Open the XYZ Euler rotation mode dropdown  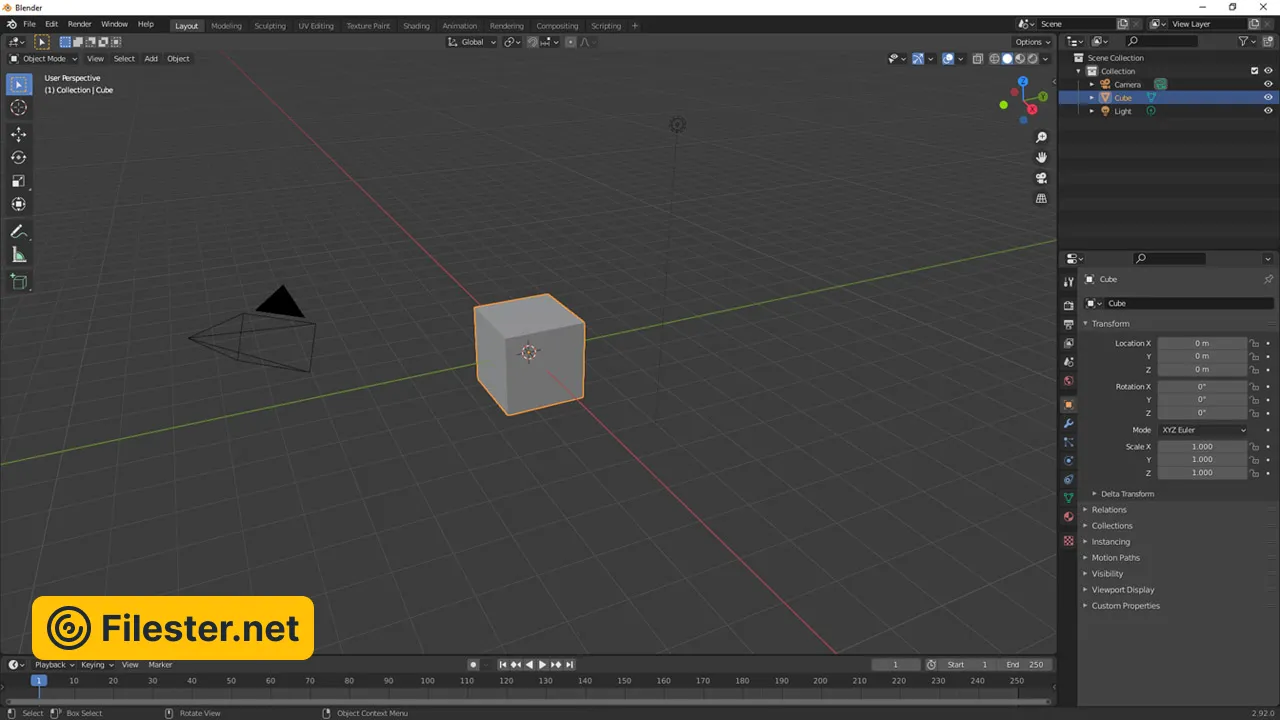point(1203,430)
